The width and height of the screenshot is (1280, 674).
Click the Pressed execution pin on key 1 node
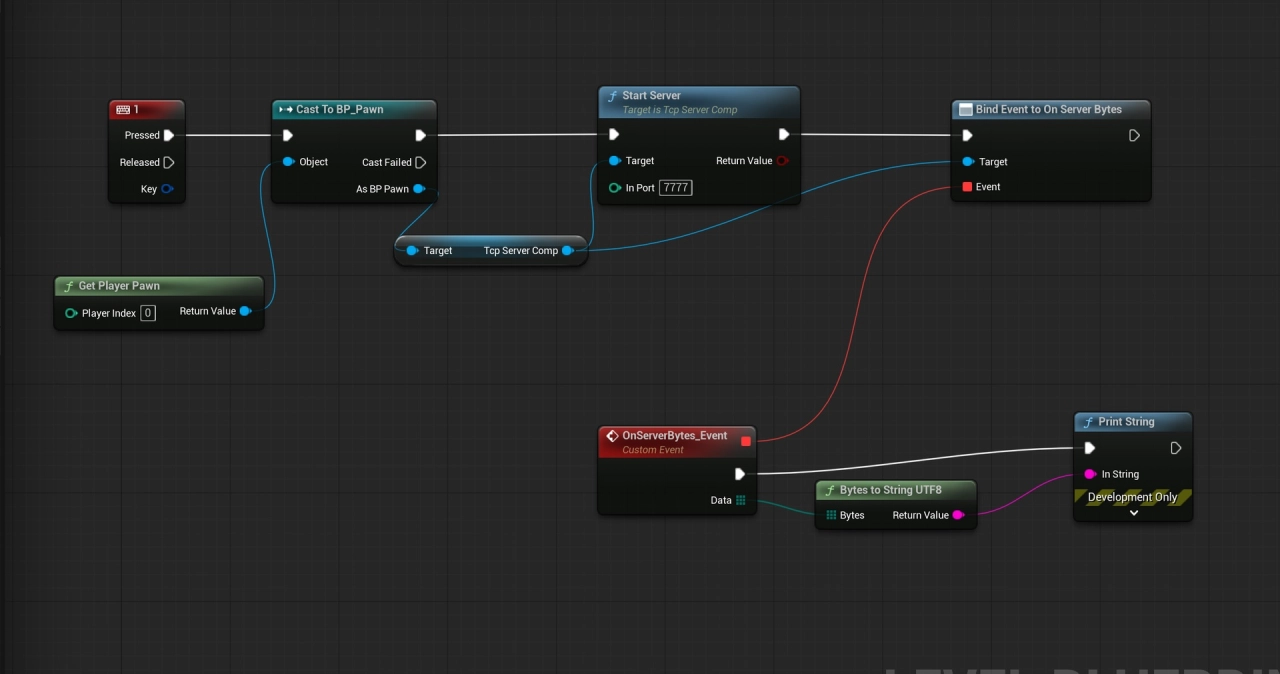click(x=168, y=135)
